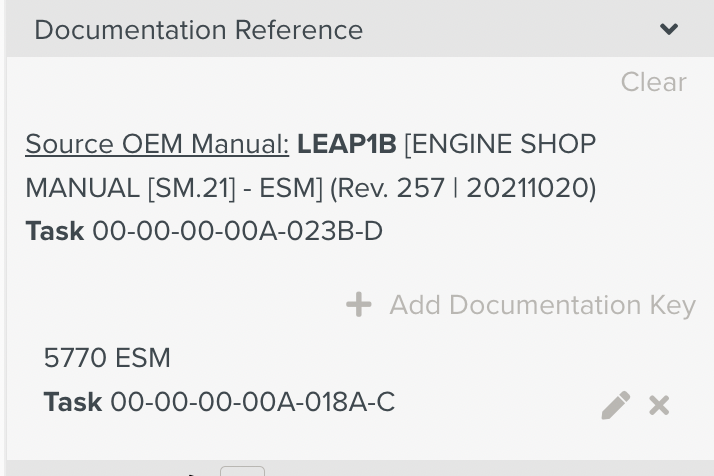
Task: Open the Source OEM Manual link
Action: (157, 144)
